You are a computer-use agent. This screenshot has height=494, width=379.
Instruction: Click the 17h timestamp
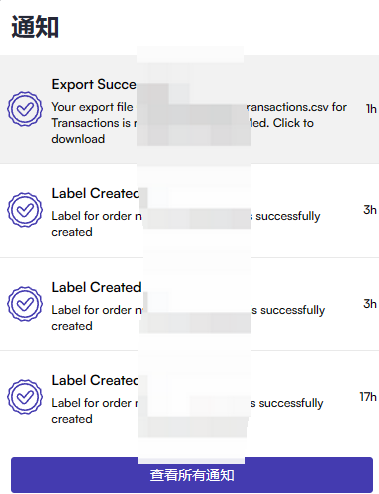(x=368, y=397)
